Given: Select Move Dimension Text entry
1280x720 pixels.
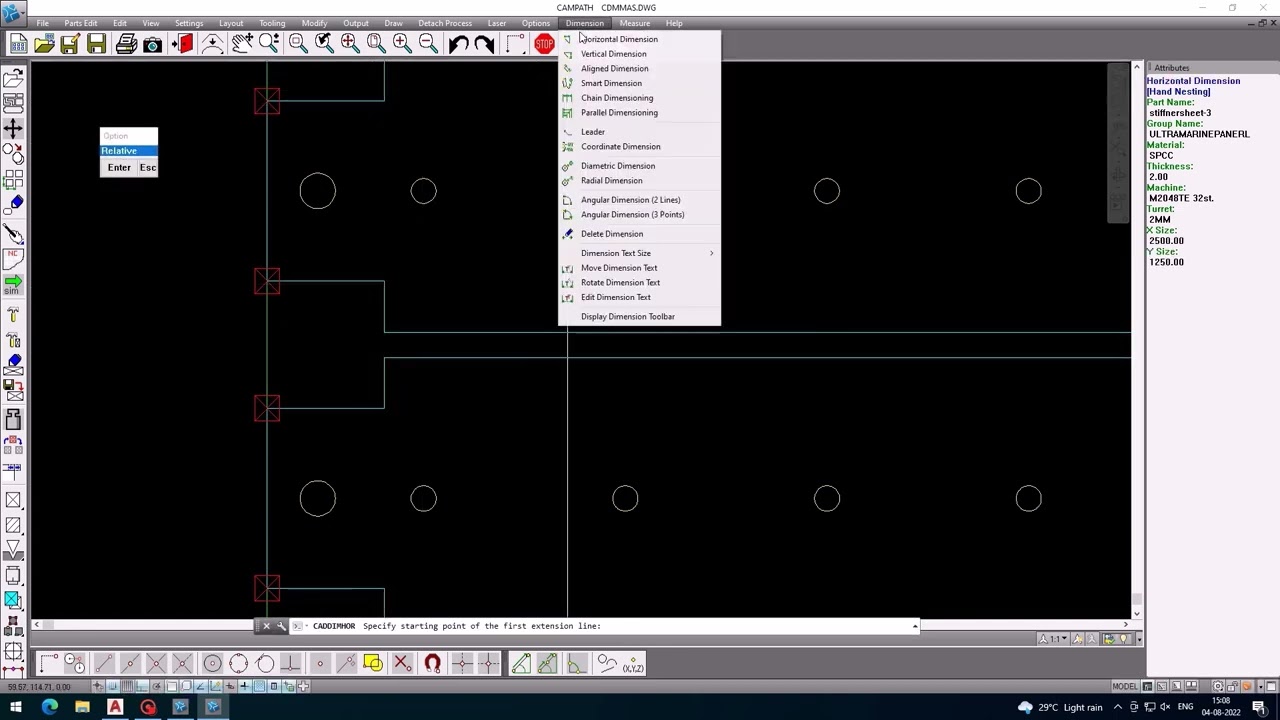Looking at the screenshot, I should [x=639, y=268].
